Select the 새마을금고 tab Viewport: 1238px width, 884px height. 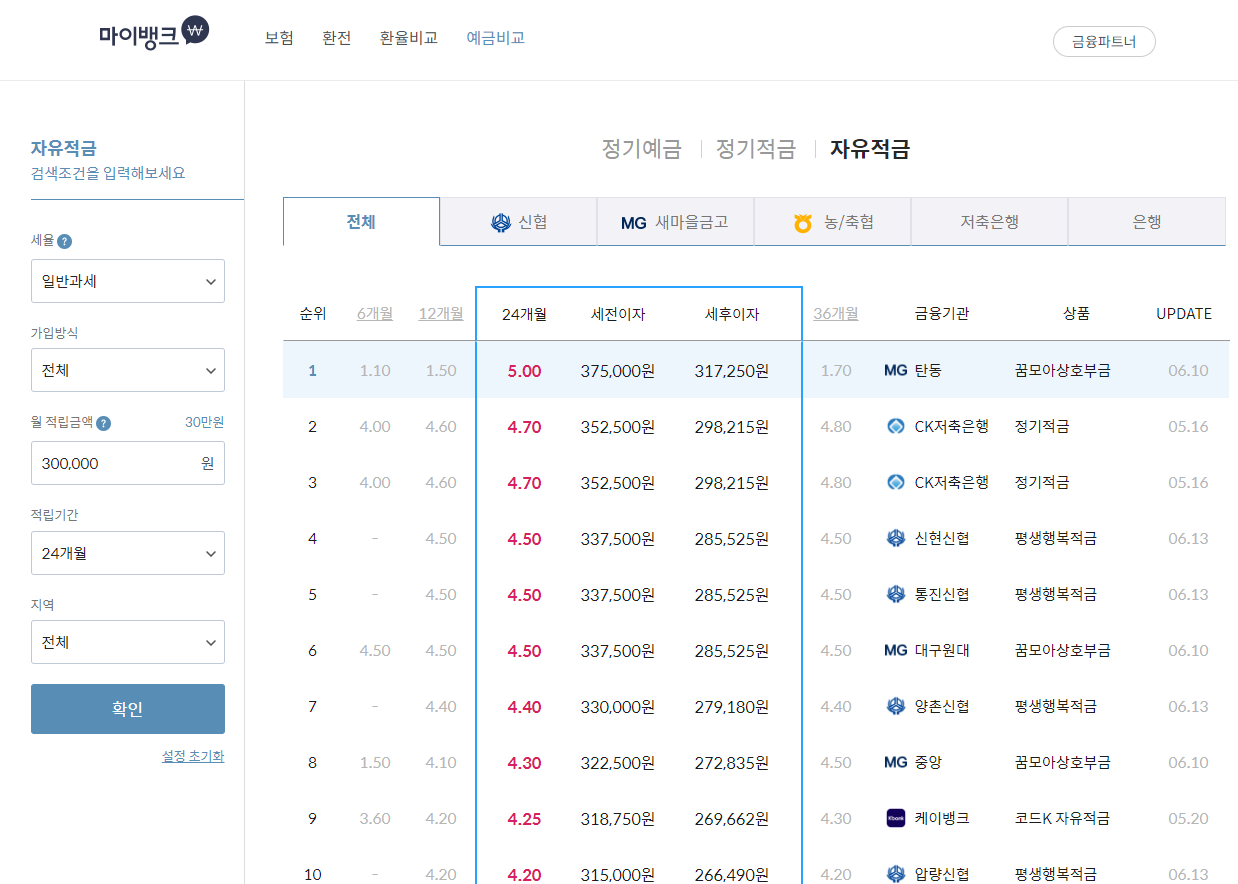click(675, 222)
